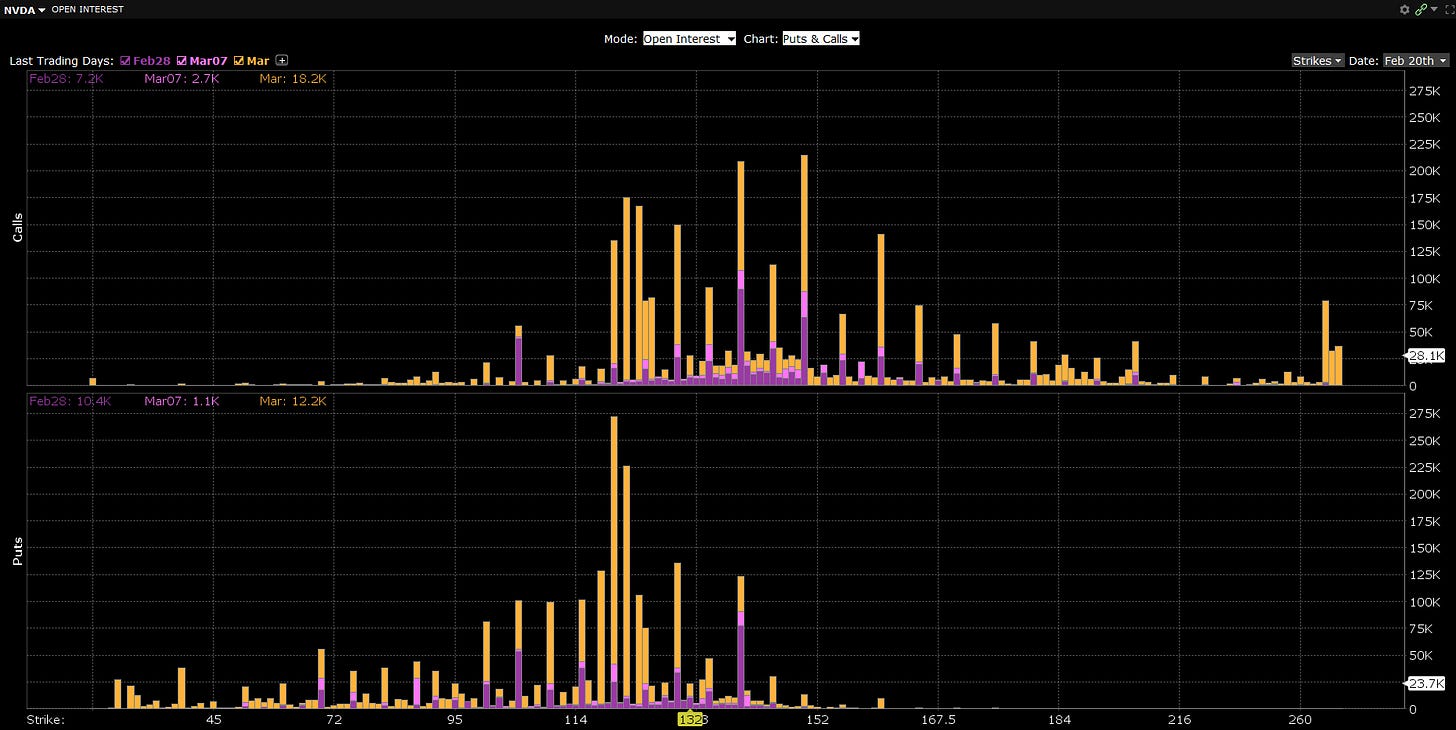This screenshot has height=730, width=1456.
Task: Maximize the panel with the fullscreen icon
Action: [x=1449, y=9]
